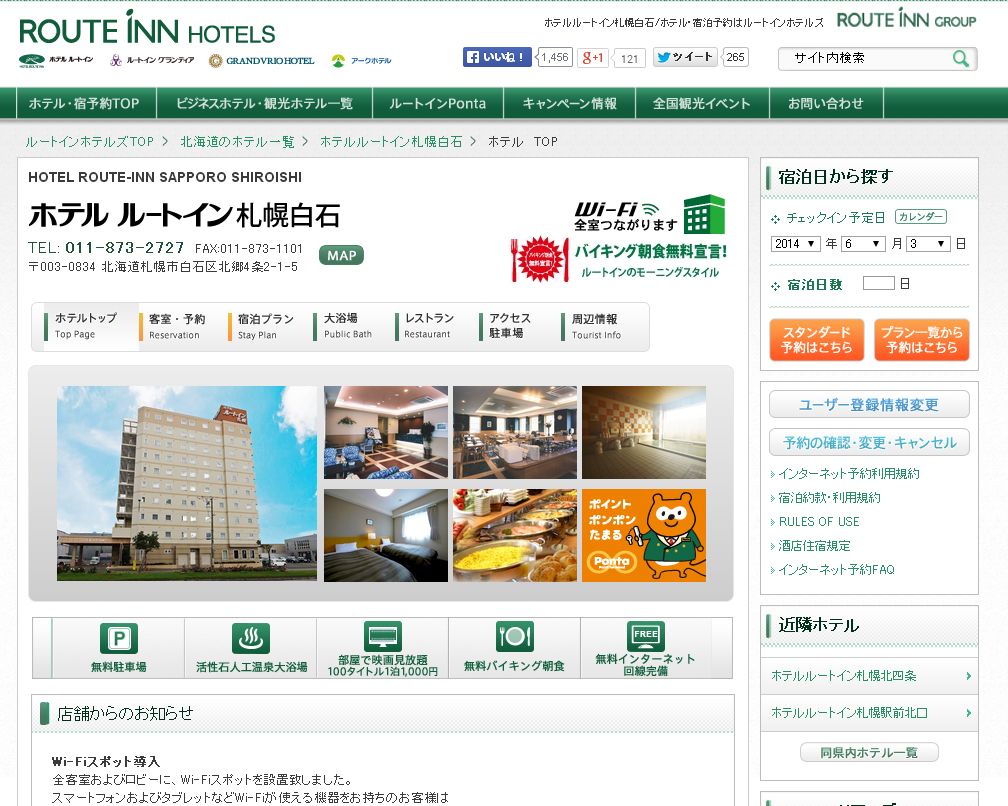Click the Google +1 button
The height and width of the screenshot is (806, 1008).
[x=592, y=57]
